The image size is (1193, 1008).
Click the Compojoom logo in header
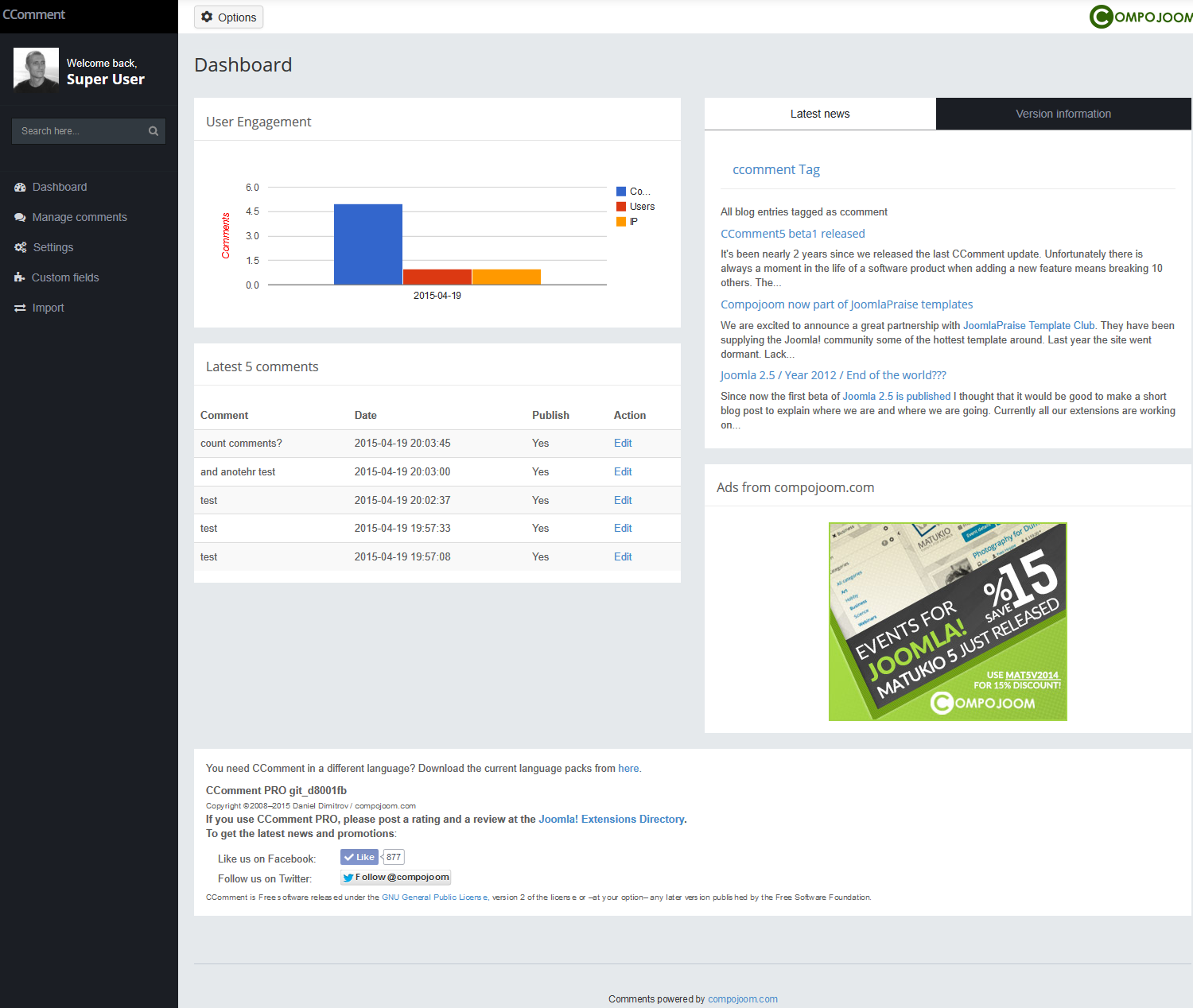1141,17
